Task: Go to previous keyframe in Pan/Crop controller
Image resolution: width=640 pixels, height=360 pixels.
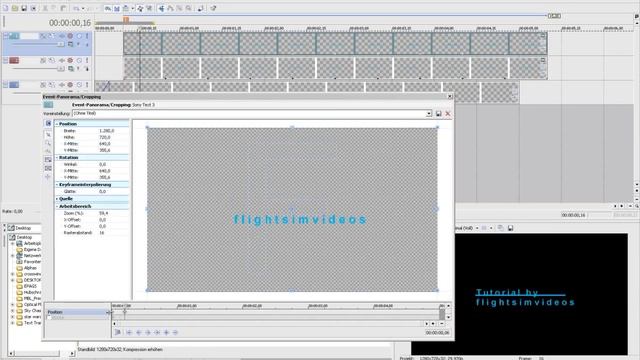Action: (x=138, y=333)
